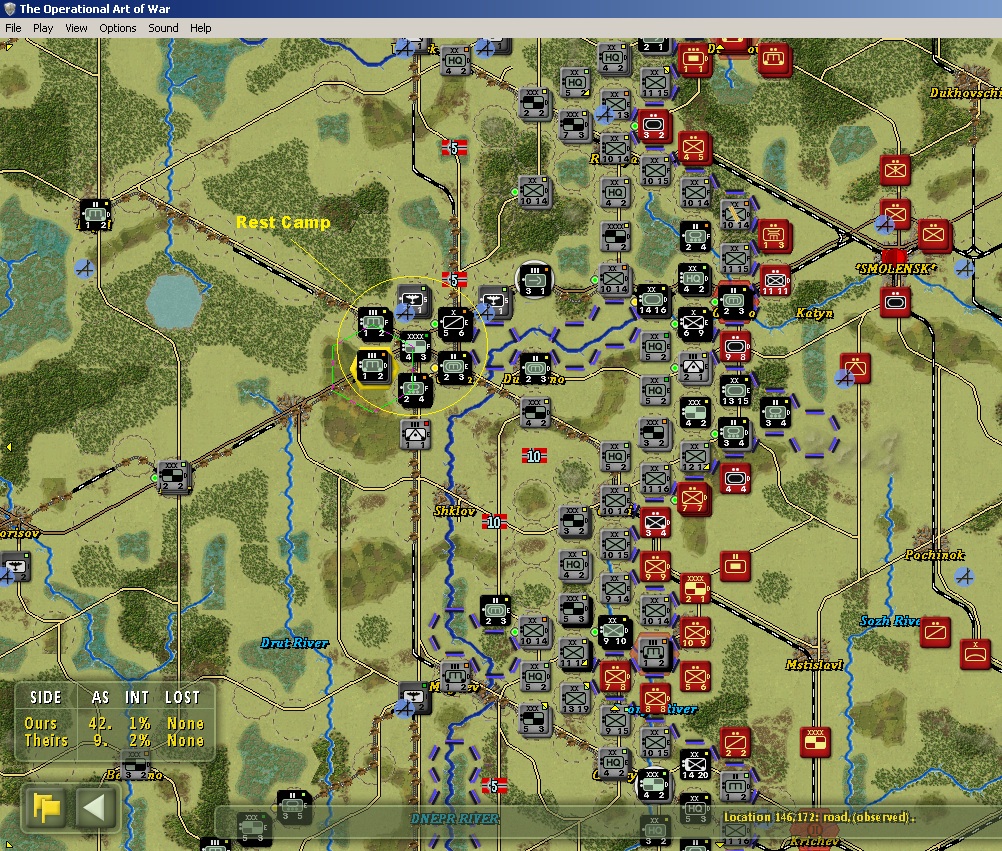Click the 'Location 146,172: road, (observed)' status text
Screen dimensions: 1002x851
820,816
